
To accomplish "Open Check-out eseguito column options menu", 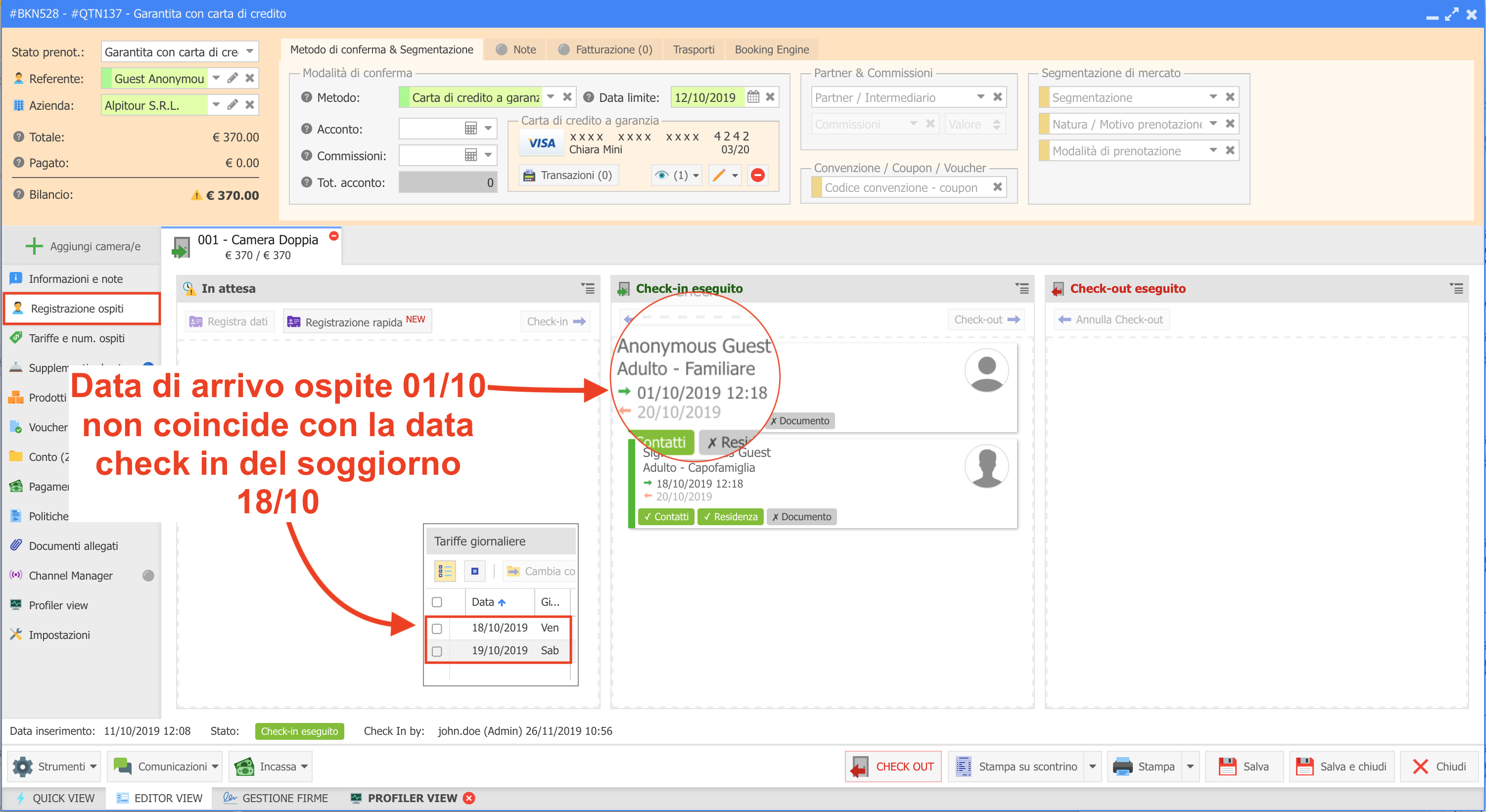I will pos(1457,288).
